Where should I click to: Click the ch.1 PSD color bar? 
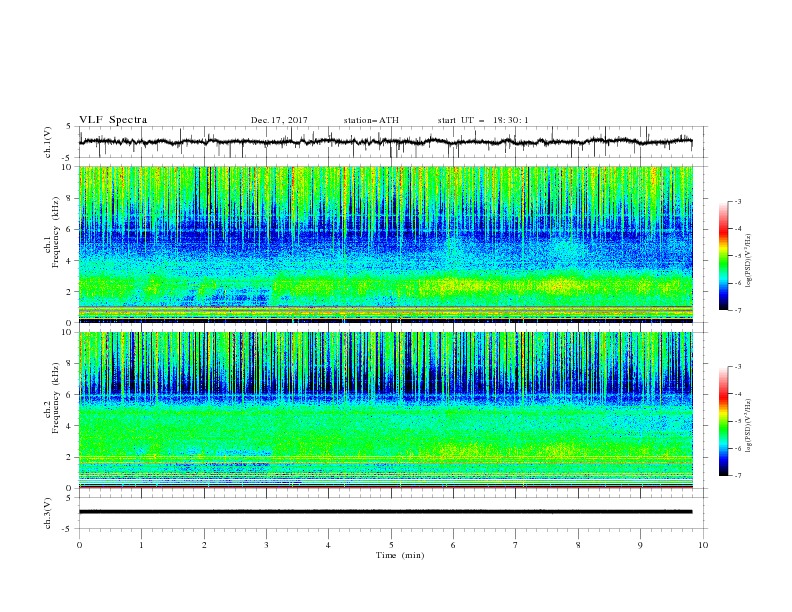[x=723, y=256]
